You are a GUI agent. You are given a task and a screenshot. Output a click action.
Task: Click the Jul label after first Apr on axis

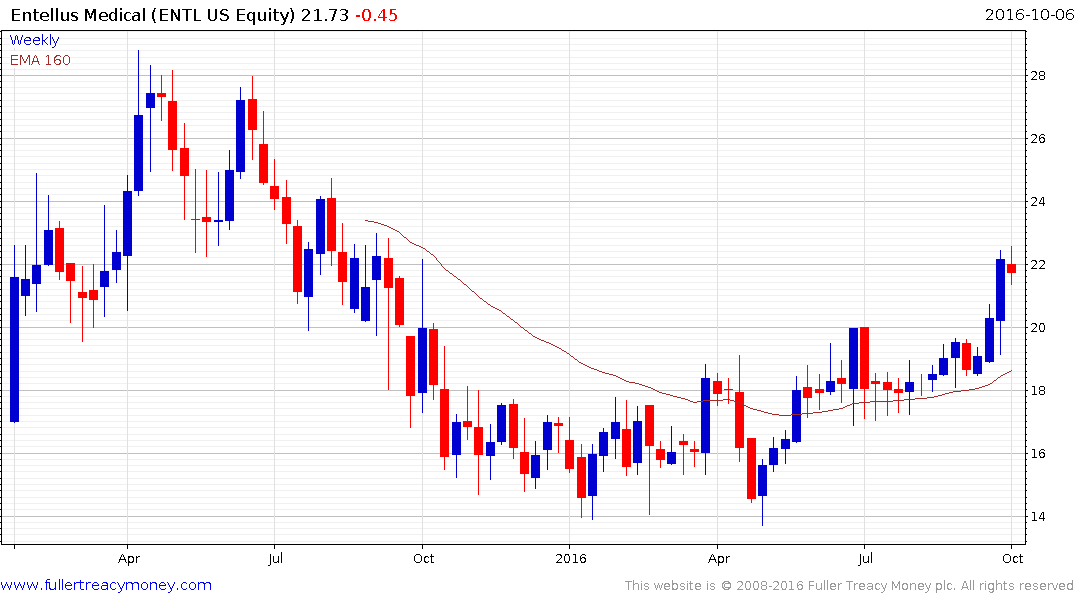(276, 559)
